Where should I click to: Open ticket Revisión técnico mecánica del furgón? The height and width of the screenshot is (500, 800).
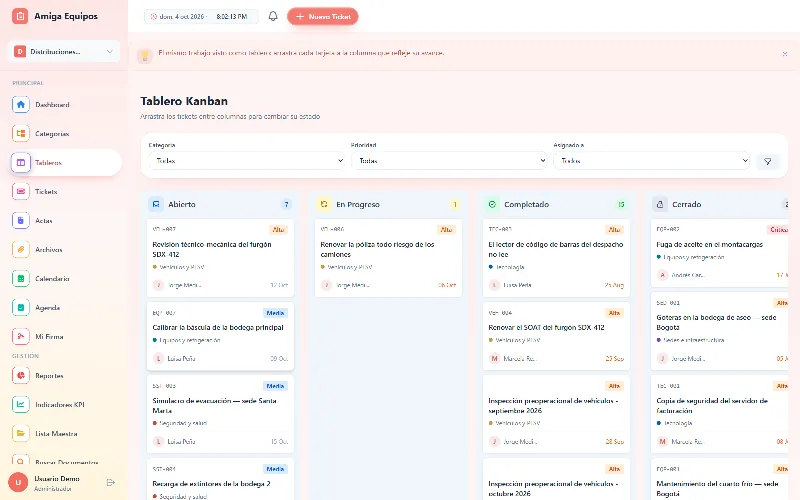[x=220, y=258]
